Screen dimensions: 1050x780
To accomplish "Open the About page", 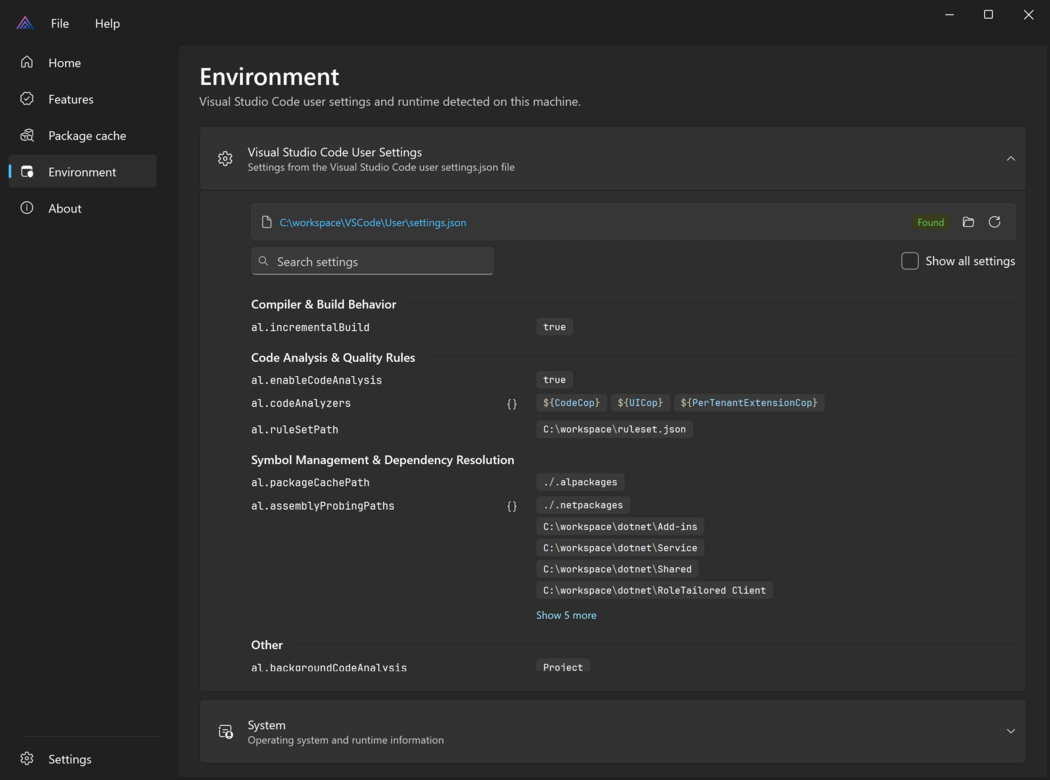I will (x=82, y=208).
